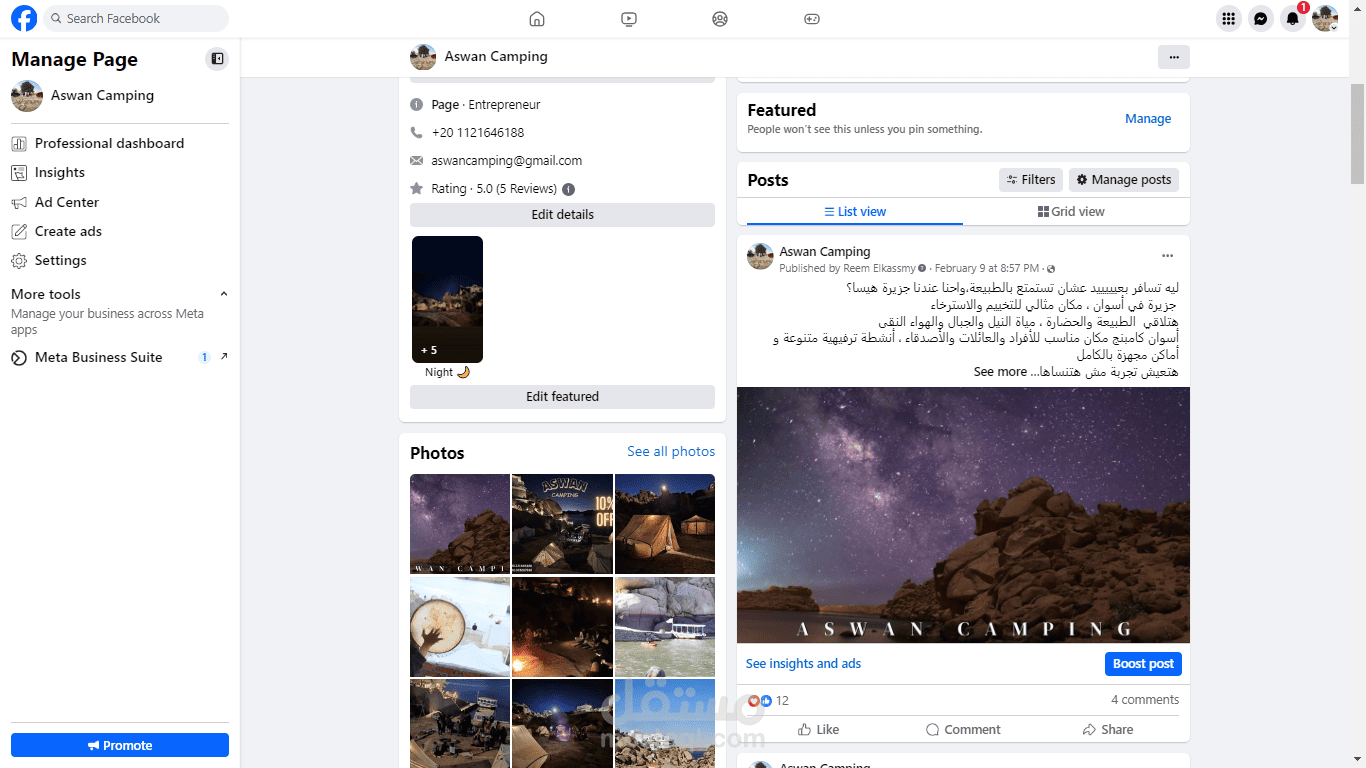Switch to the List view tab

[855, 211]
